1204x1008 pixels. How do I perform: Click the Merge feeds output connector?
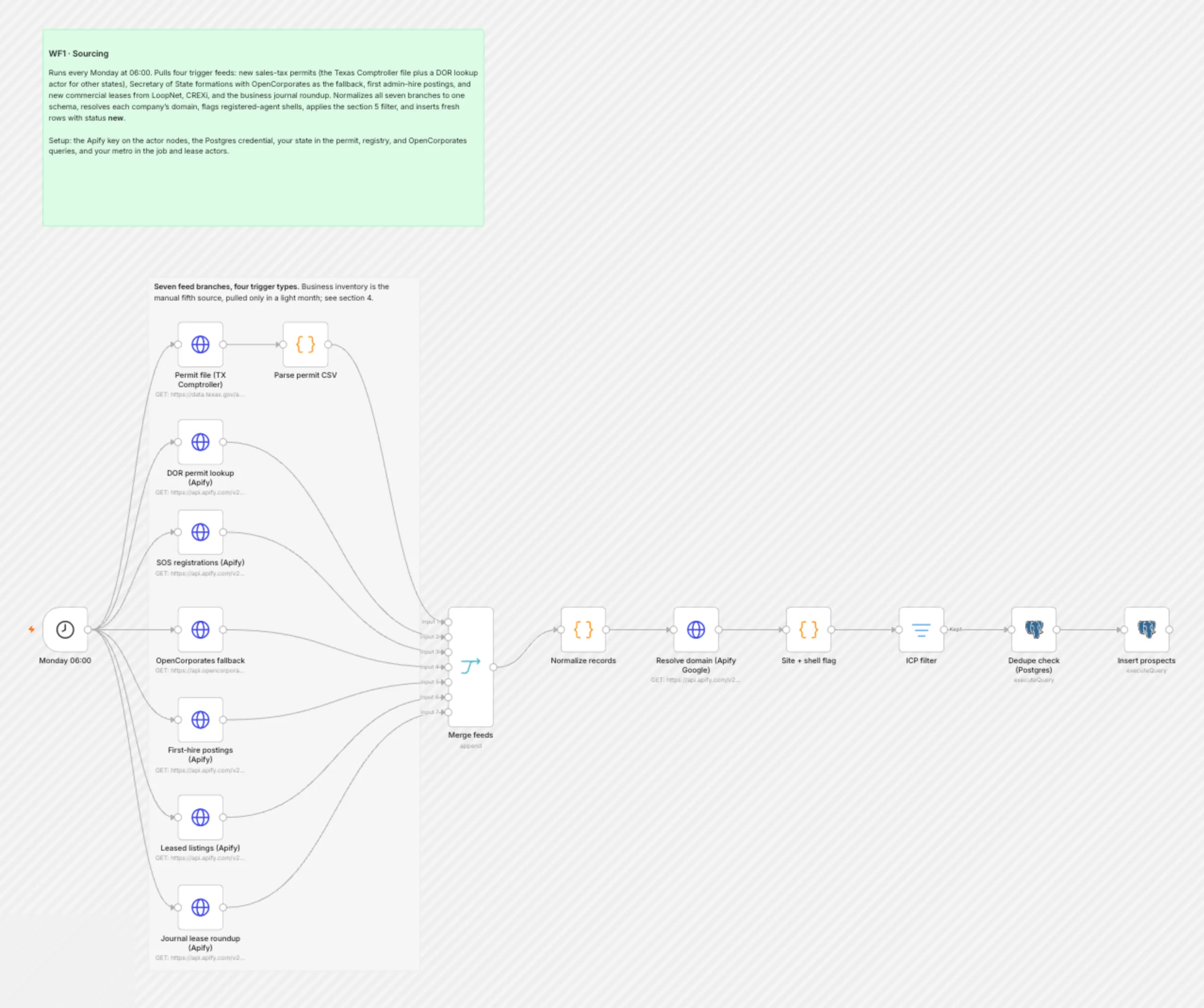(x=493, y=667)
